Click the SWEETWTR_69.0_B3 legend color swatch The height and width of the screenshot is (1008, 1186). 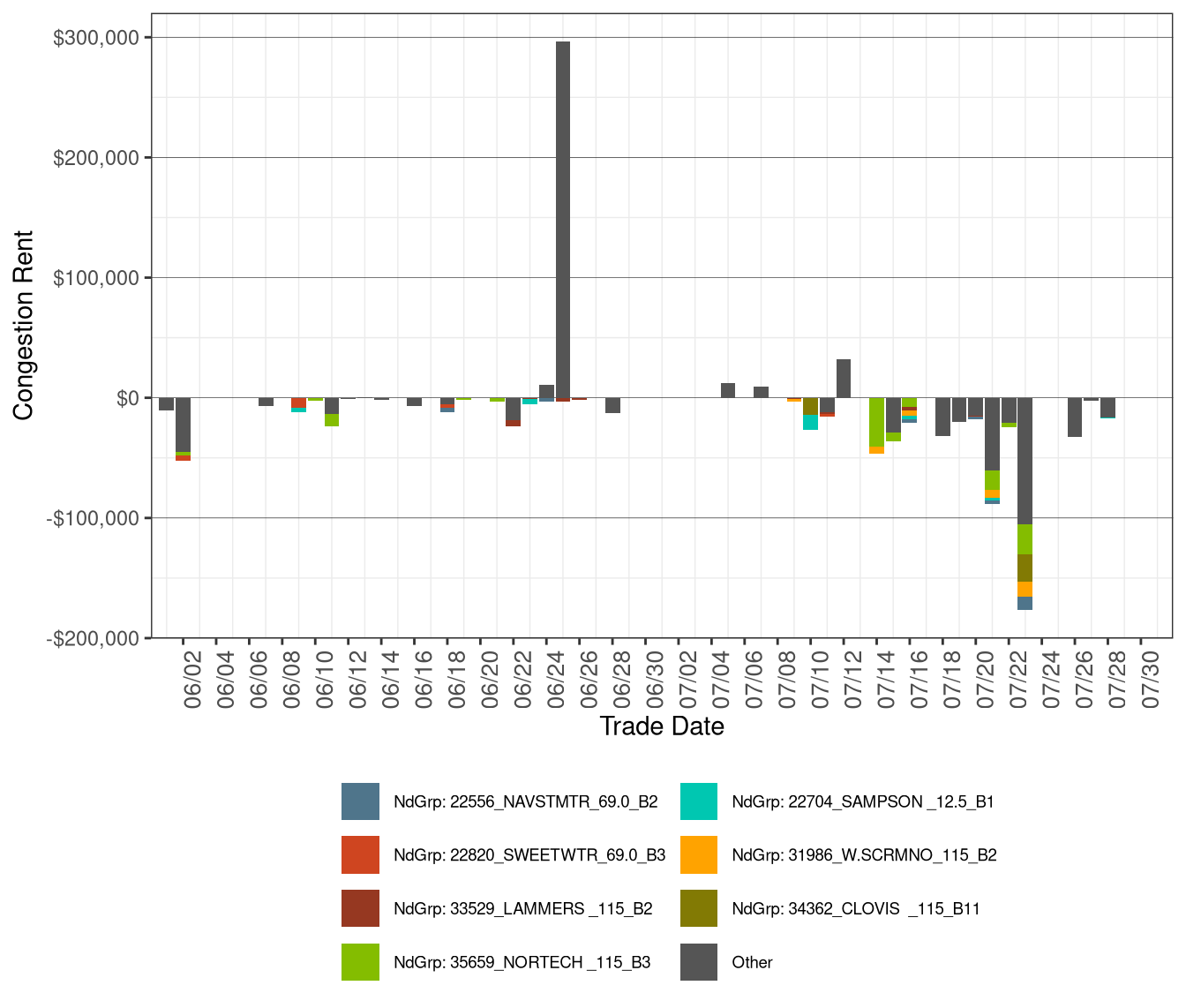coord(360,854)
